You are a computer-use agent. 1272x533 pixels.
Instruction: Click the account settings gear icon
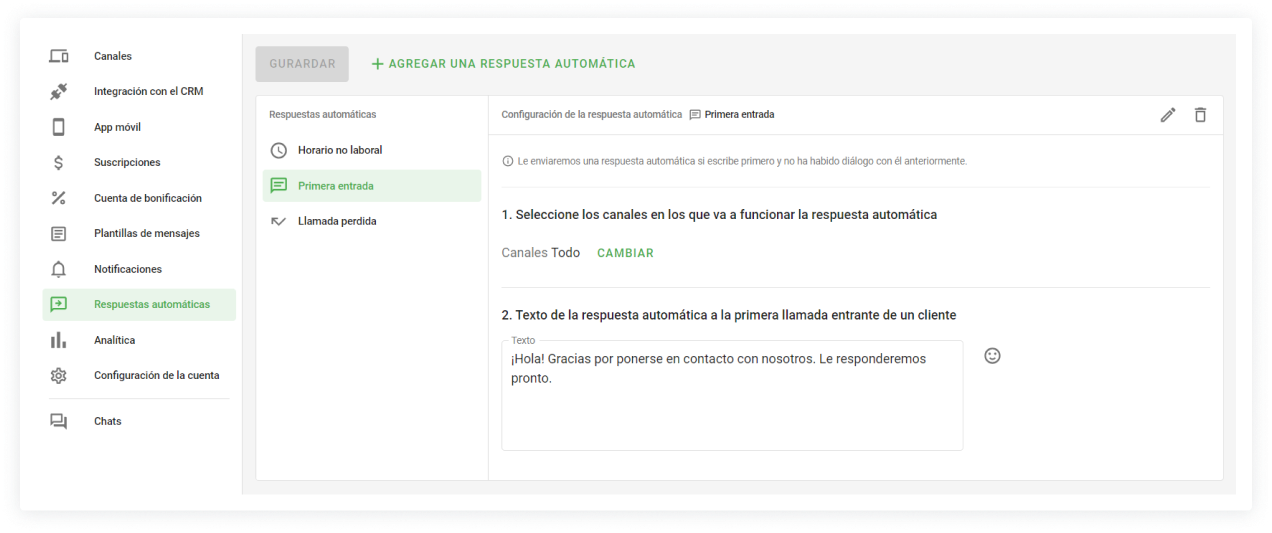[59, 376]
